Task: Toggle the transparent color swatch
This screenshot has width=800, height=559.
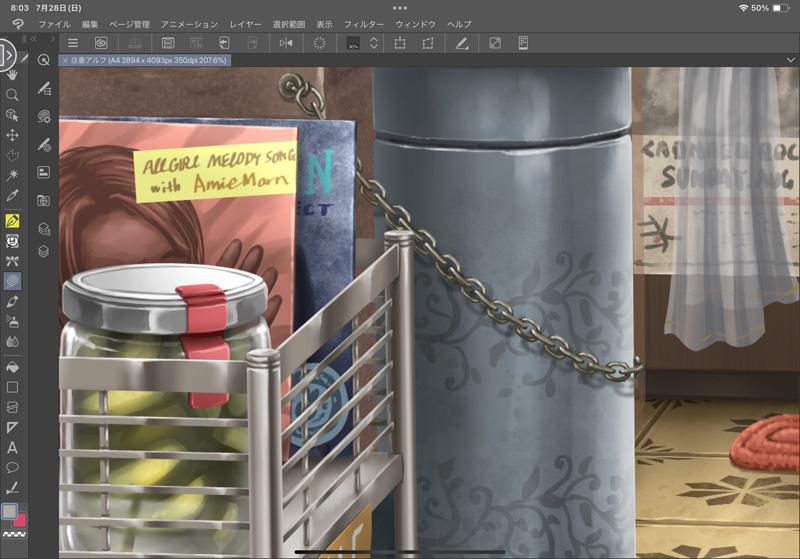Action: [x=12, y=535]
